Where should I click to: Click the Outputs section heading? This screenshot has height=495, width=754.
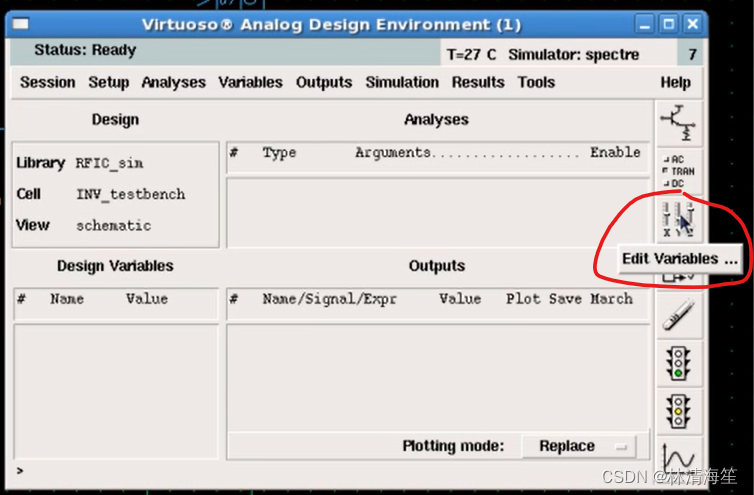click(x=437, y=266)
